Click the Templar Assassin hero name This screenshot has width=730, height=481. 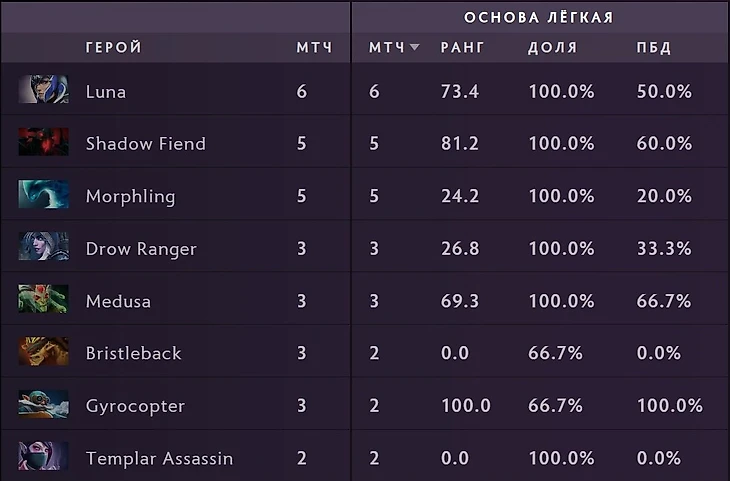159,459
